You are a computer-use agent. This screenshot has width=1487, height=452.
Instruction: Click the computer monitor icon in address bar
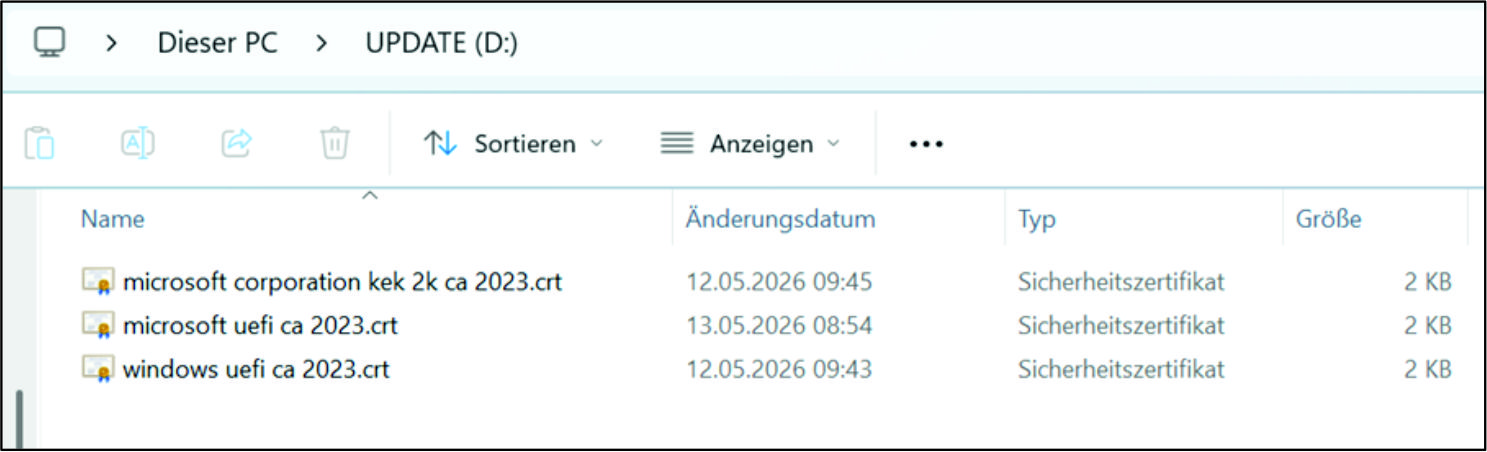[49, 43]
